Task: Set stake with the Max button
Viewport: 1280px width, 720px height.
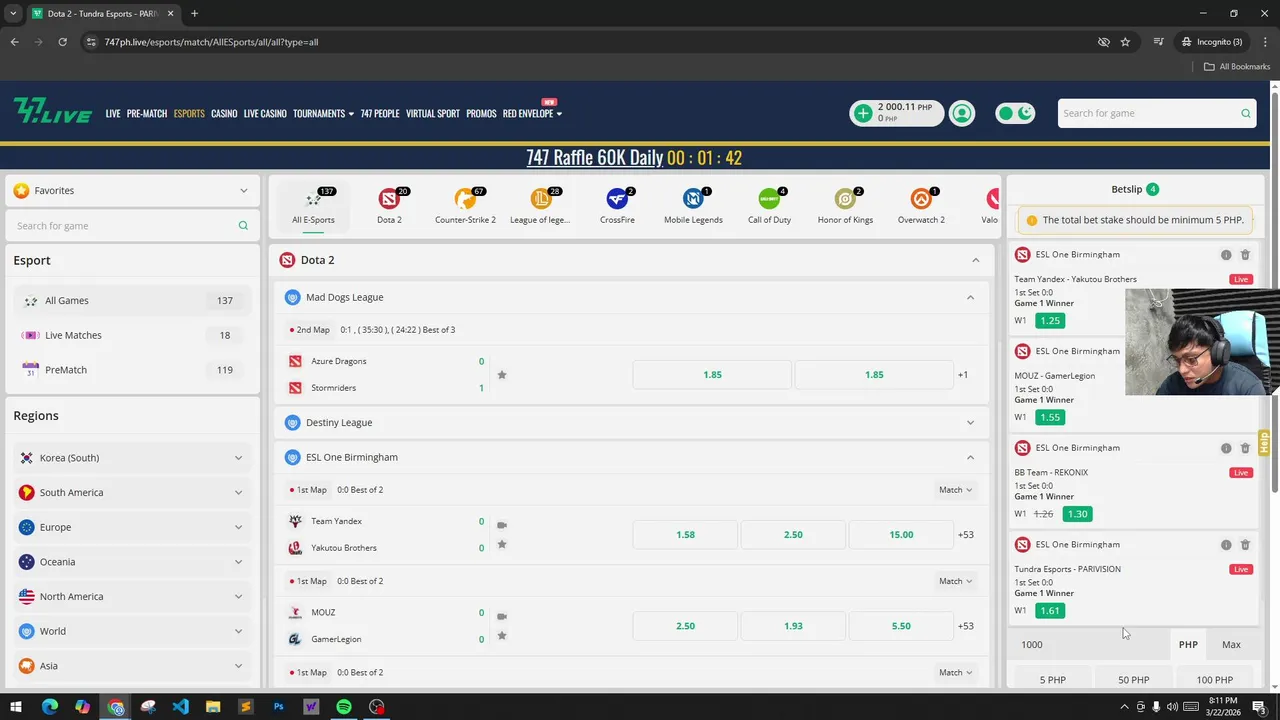Action: tap(1231, 645)
